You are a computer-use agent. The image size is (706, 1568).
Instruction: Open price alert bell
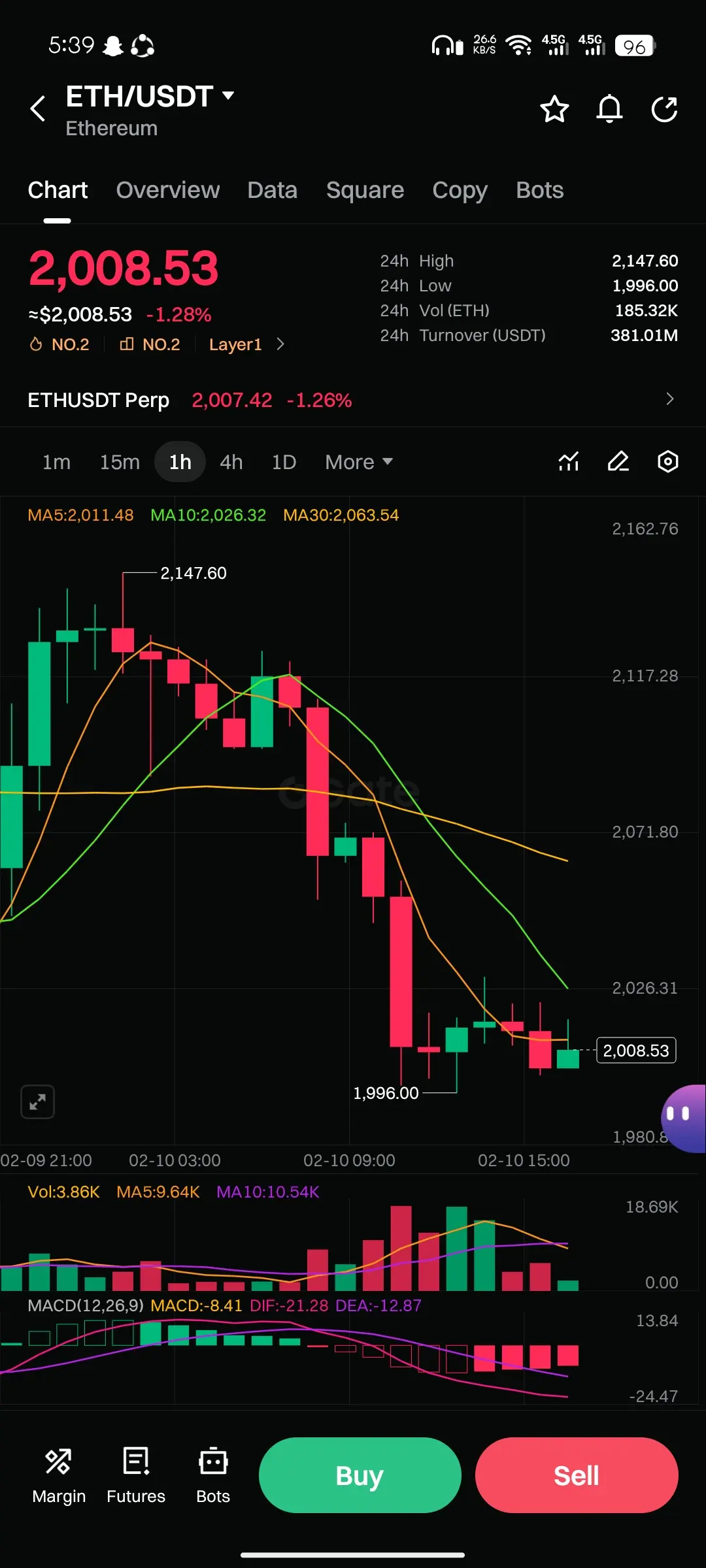tap(609, 109)
